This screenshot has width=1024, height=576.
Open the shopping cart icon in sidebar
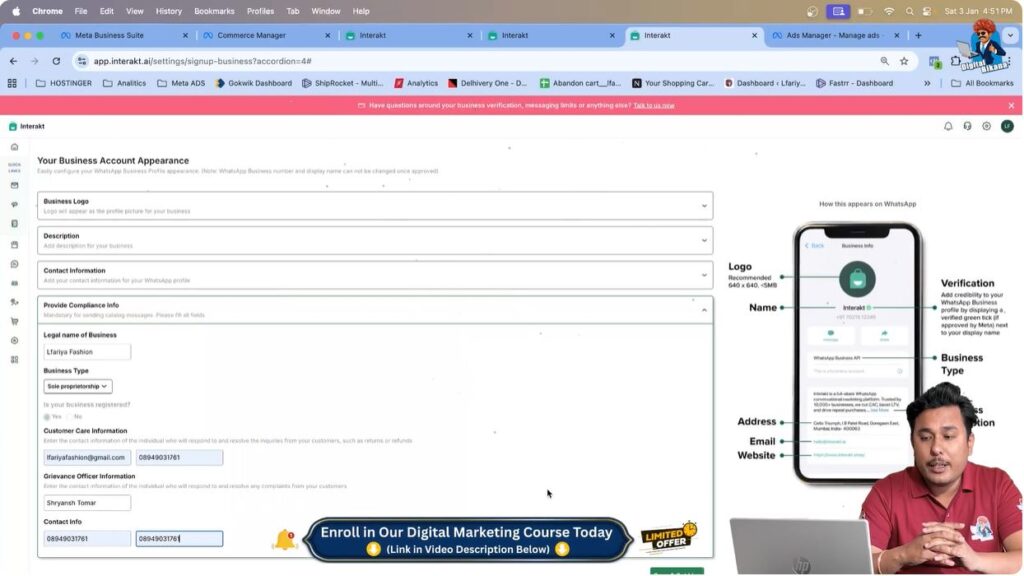(14, 321)
